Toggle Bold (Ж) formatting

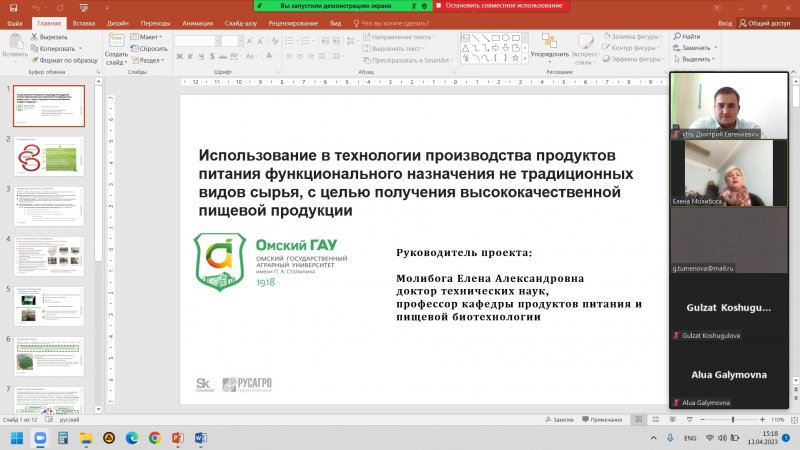180,56
